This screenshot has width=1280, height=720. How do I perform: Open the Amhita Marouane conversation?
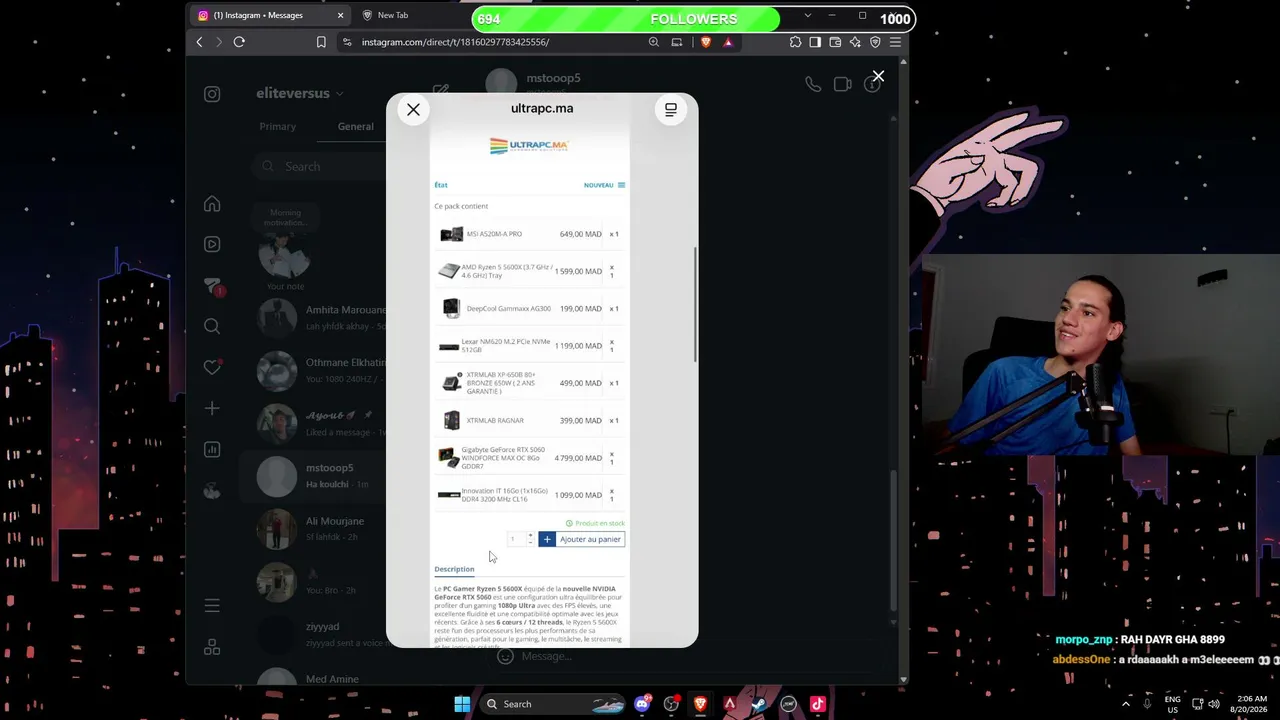[x=320, y=318]
